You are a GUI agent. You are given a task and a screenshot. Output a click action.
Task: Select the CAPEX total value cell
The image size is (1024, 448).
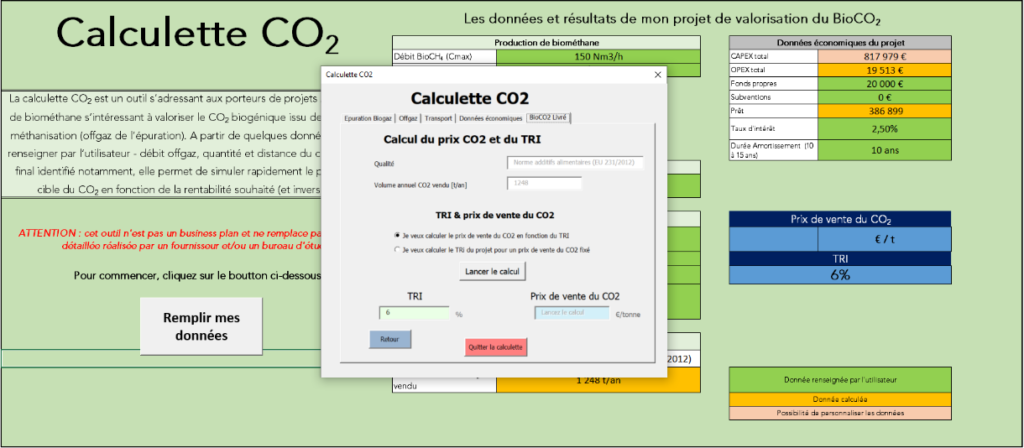[885, 57]
